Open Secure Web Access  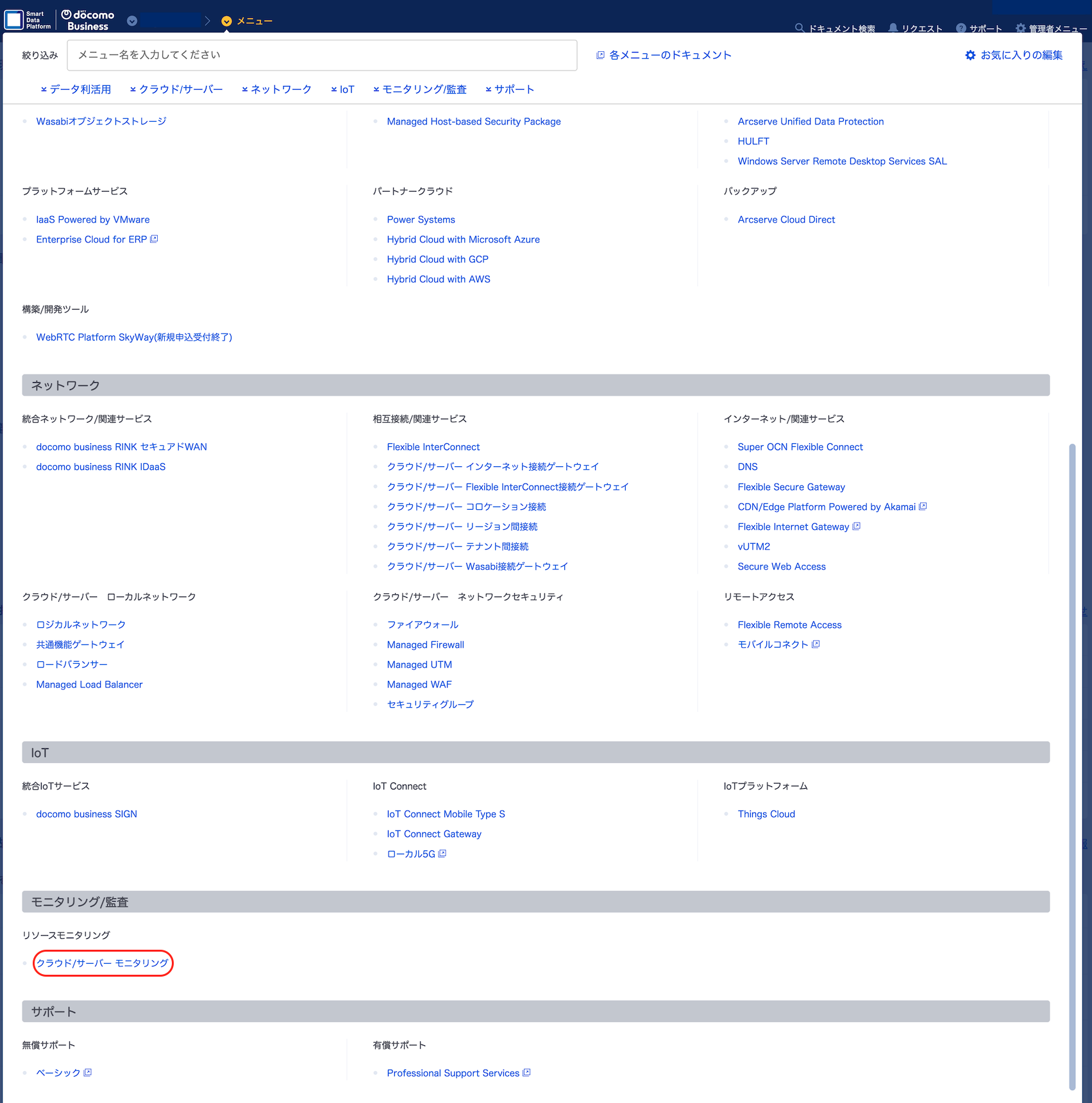[x=782, y=566]
